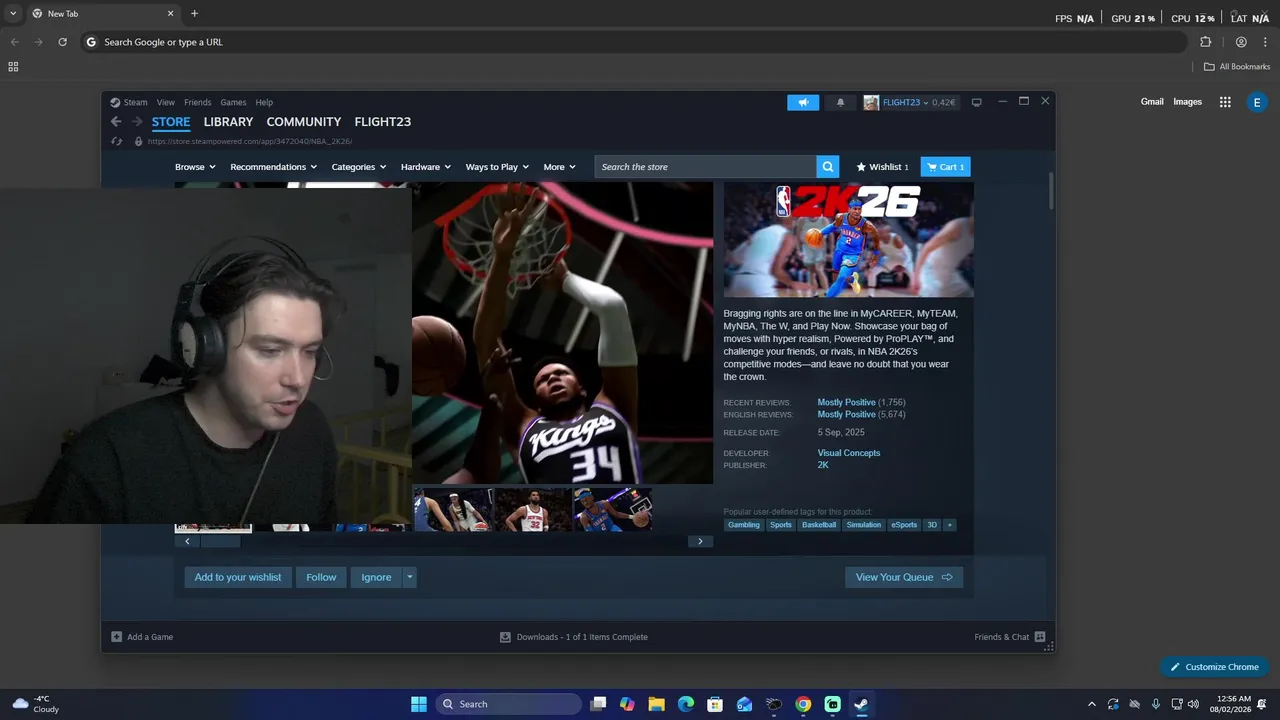This screenshot has width=1280, height=720.
Task: Click Google account avatar E
Action: point(1257,102)
